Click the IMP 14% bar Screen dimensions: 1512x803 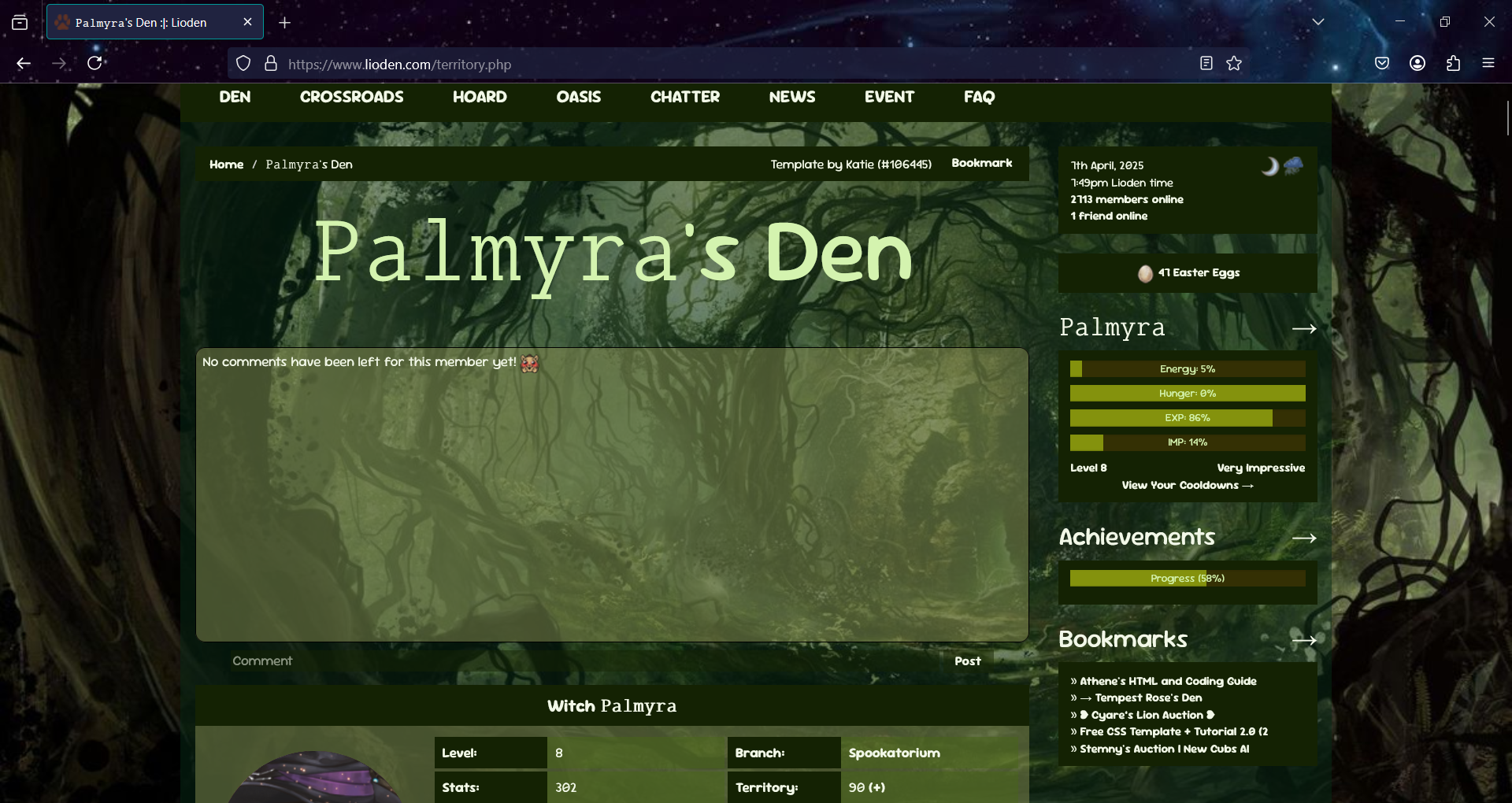point(1188,442)
